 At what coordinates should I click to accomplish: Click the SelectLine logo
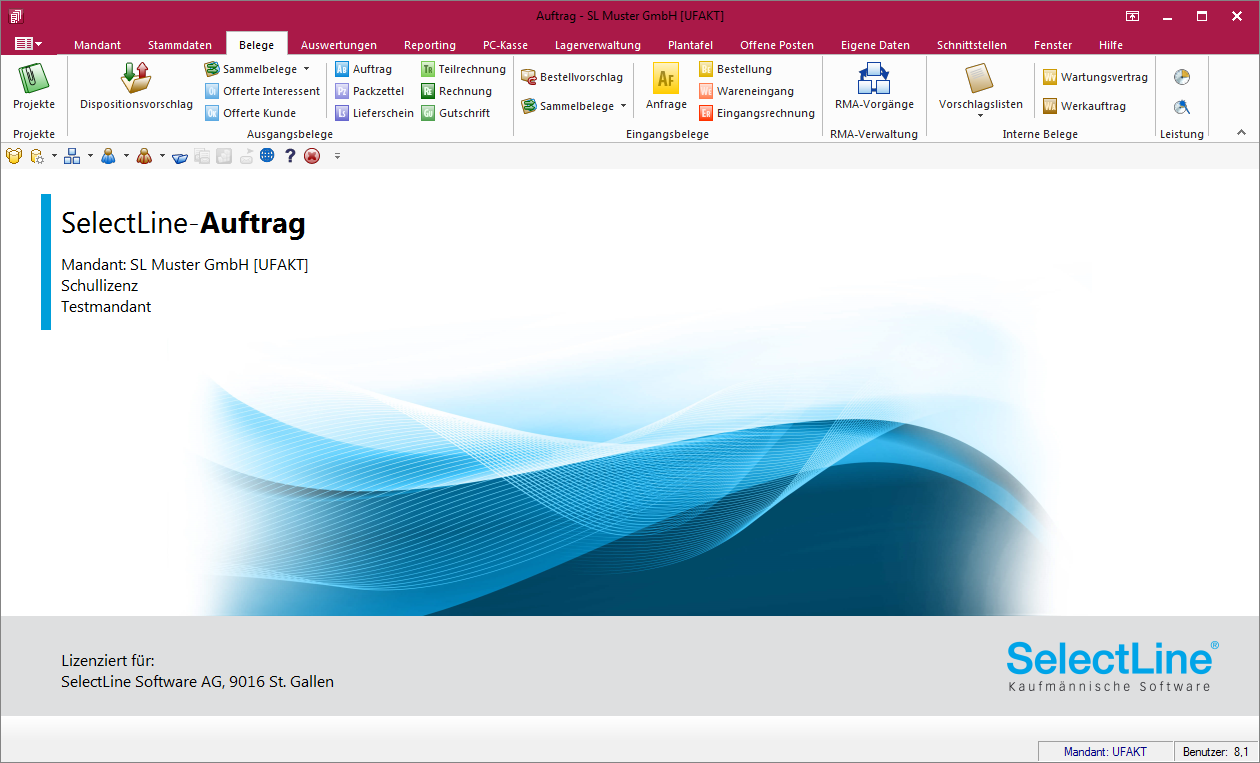[1112, 666]
